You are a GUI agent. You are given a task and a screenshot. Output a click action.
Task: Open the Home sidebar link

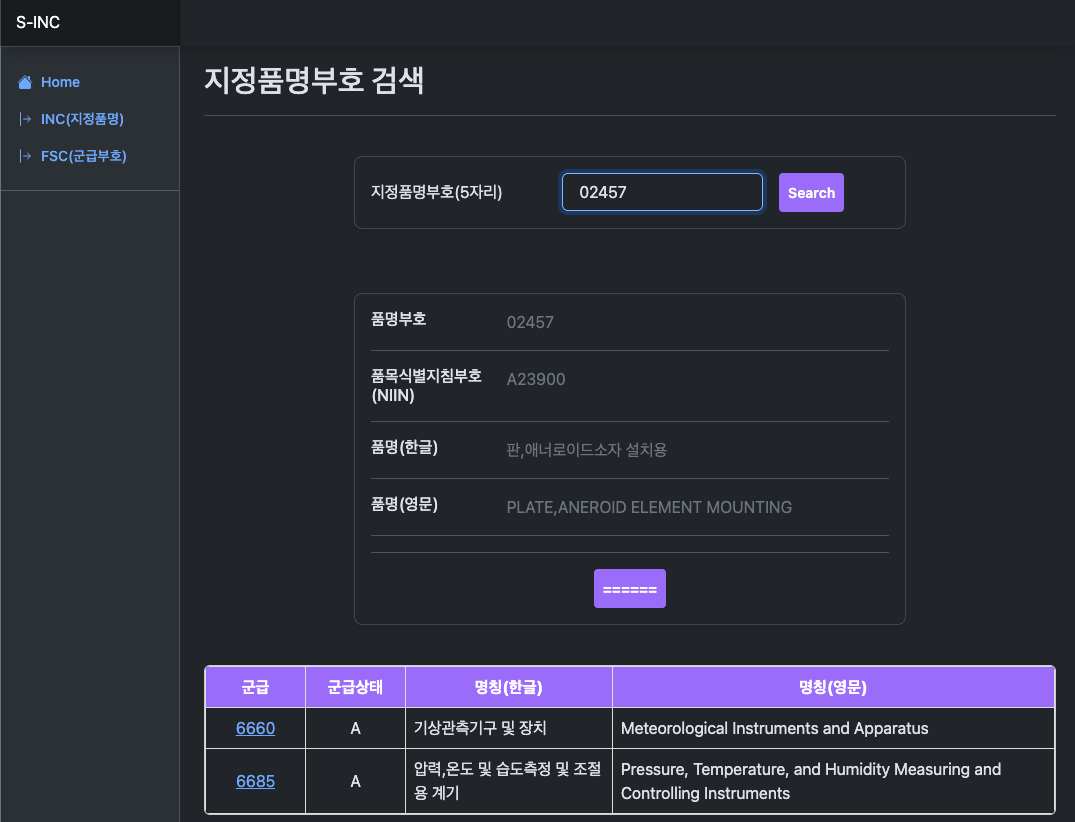click(60, 82)
